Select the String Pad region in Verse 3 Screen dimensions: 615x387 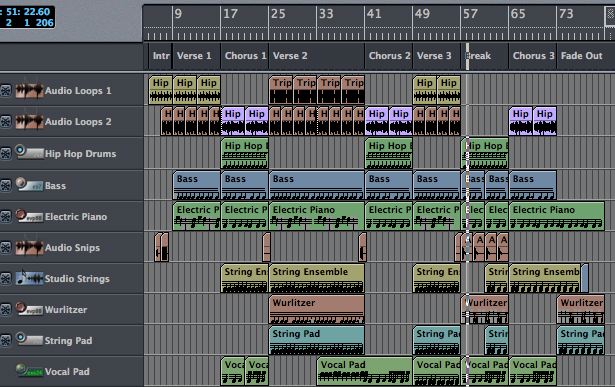437,340
